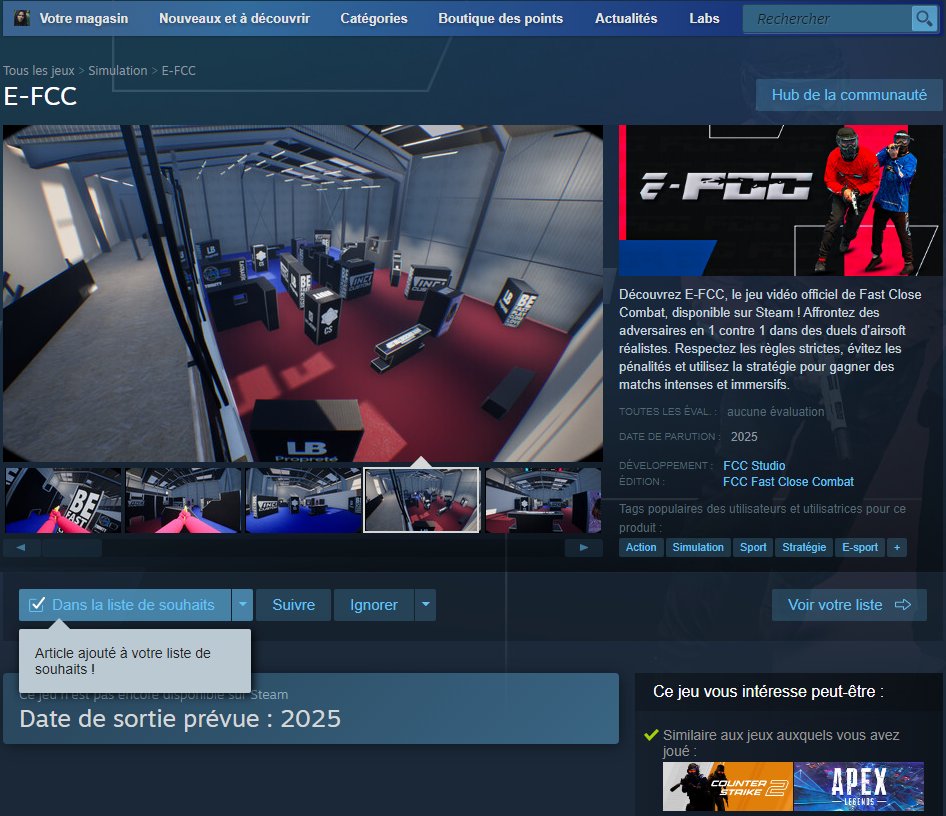This screenshot has height=816, width=946.
Task: Open the Votre magasin menu
Action: pyautogui.click(x=84, y=19)
